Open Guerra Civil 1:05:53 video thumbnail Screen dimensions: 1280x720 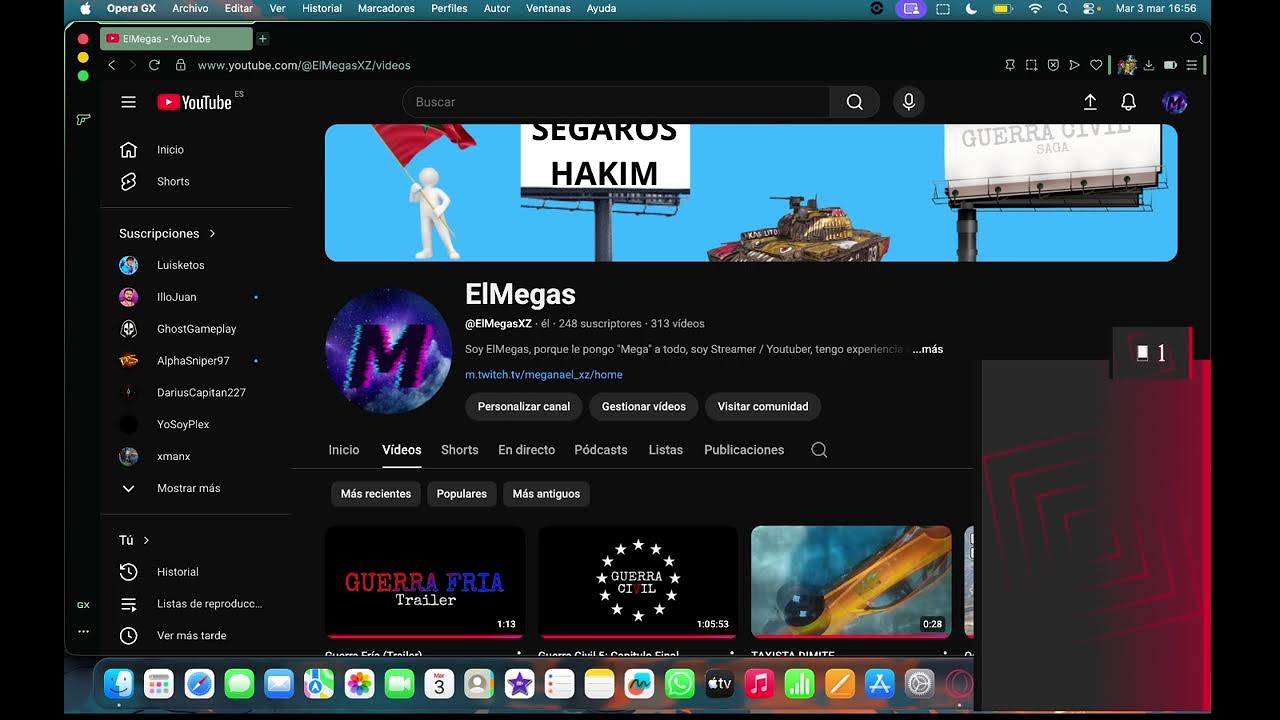pyautogui.click(x=638, y=582)
